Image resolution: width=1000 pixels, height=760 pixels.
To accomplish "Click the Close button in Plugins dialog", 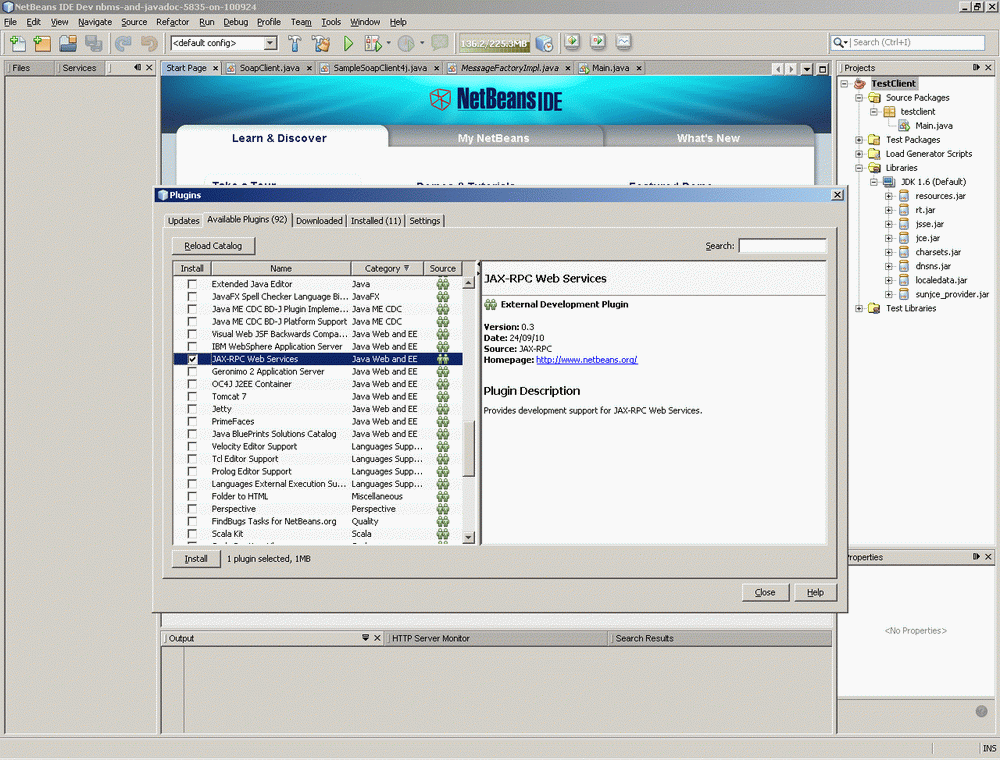I will coord(765,592).
